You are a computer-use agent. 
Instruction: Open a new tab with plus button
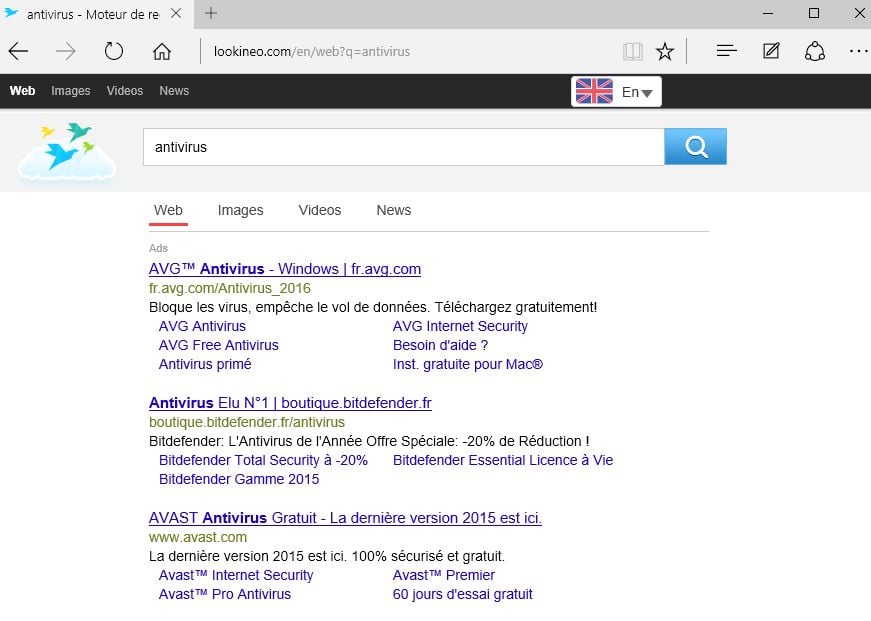tap(211, 13)
